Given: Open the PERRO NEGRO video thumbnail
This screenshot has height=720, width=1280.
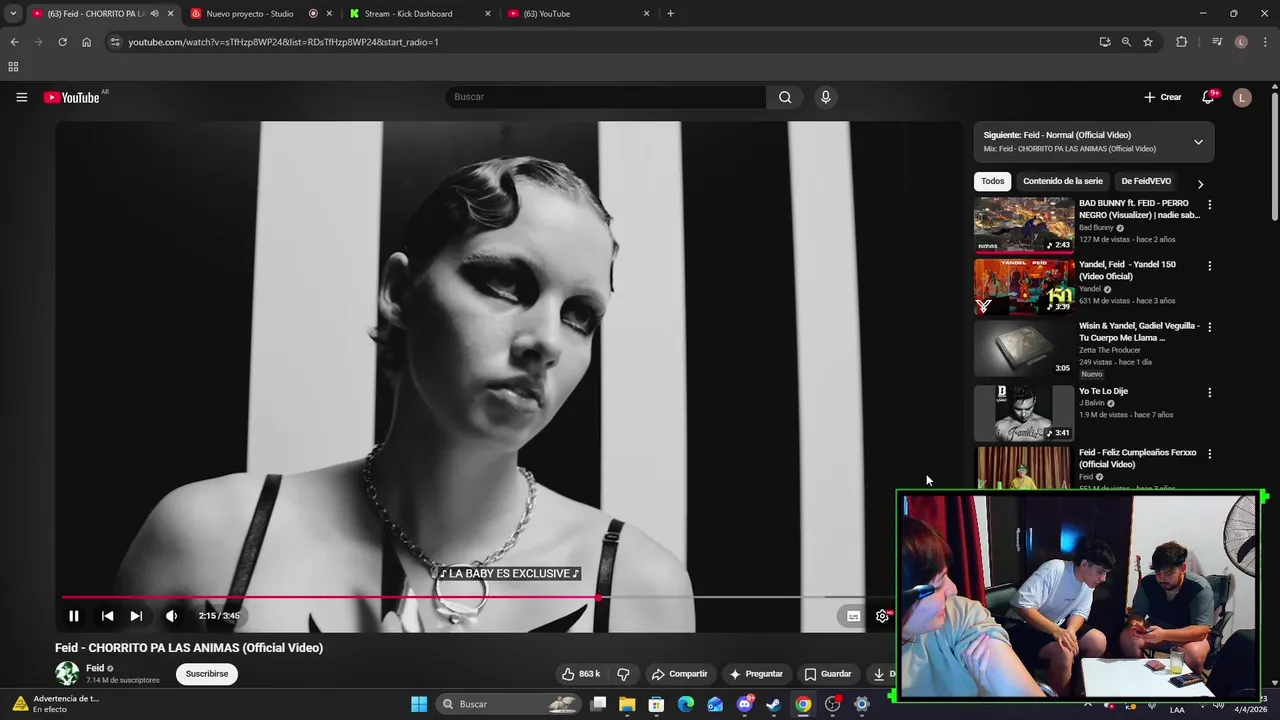Looking at the screenshot, I should [1023, 225].
